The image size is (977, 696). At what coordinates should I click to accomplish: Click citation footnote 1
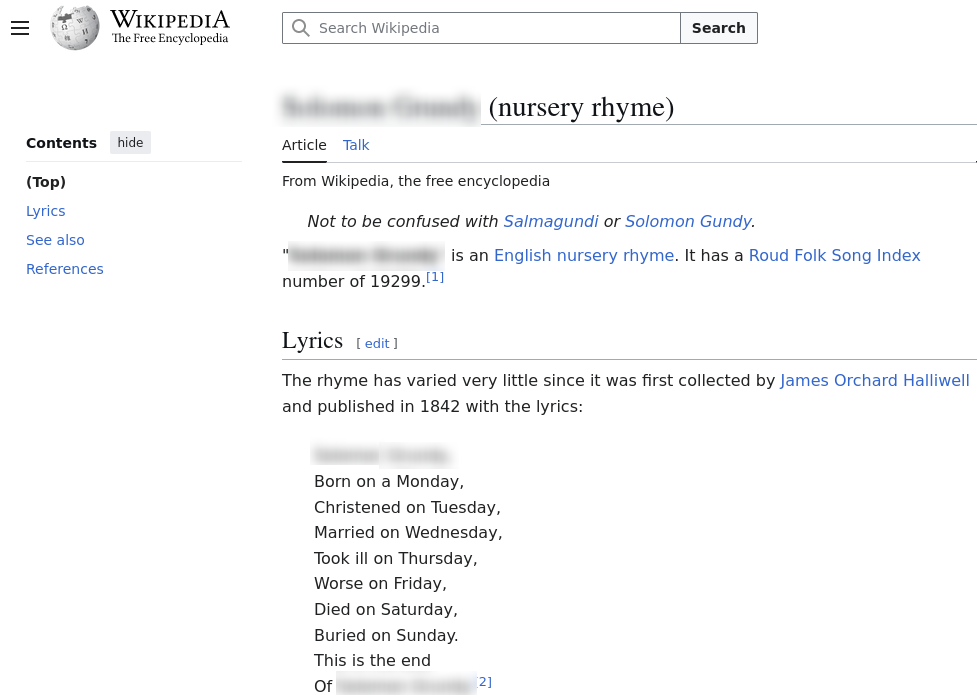pos(435,278)
